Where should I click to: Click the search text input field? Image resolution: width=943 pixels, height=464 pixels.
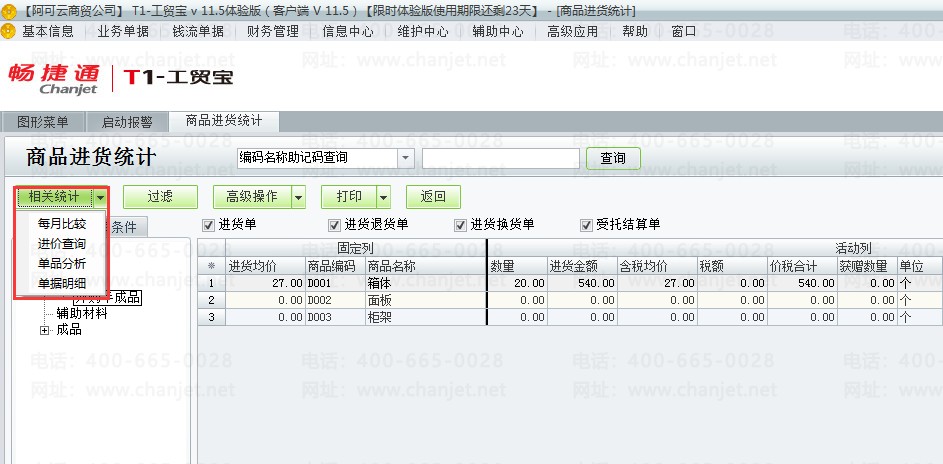click(501, 159)
